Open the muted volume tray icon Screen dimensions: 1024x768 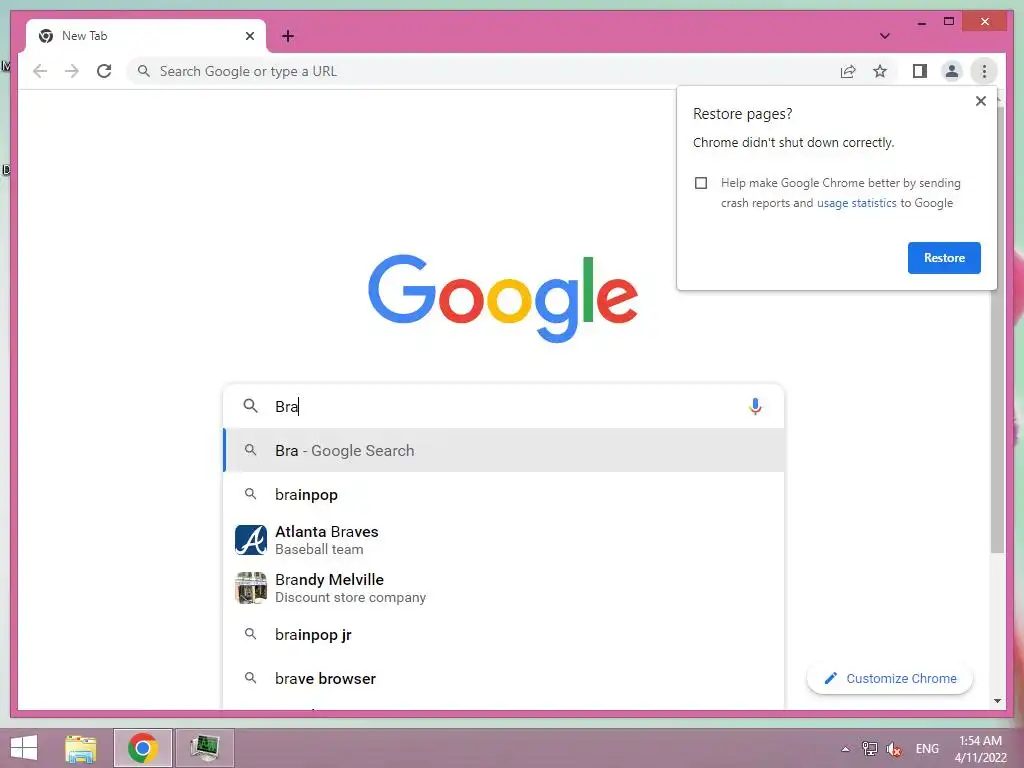pos(894,749)
